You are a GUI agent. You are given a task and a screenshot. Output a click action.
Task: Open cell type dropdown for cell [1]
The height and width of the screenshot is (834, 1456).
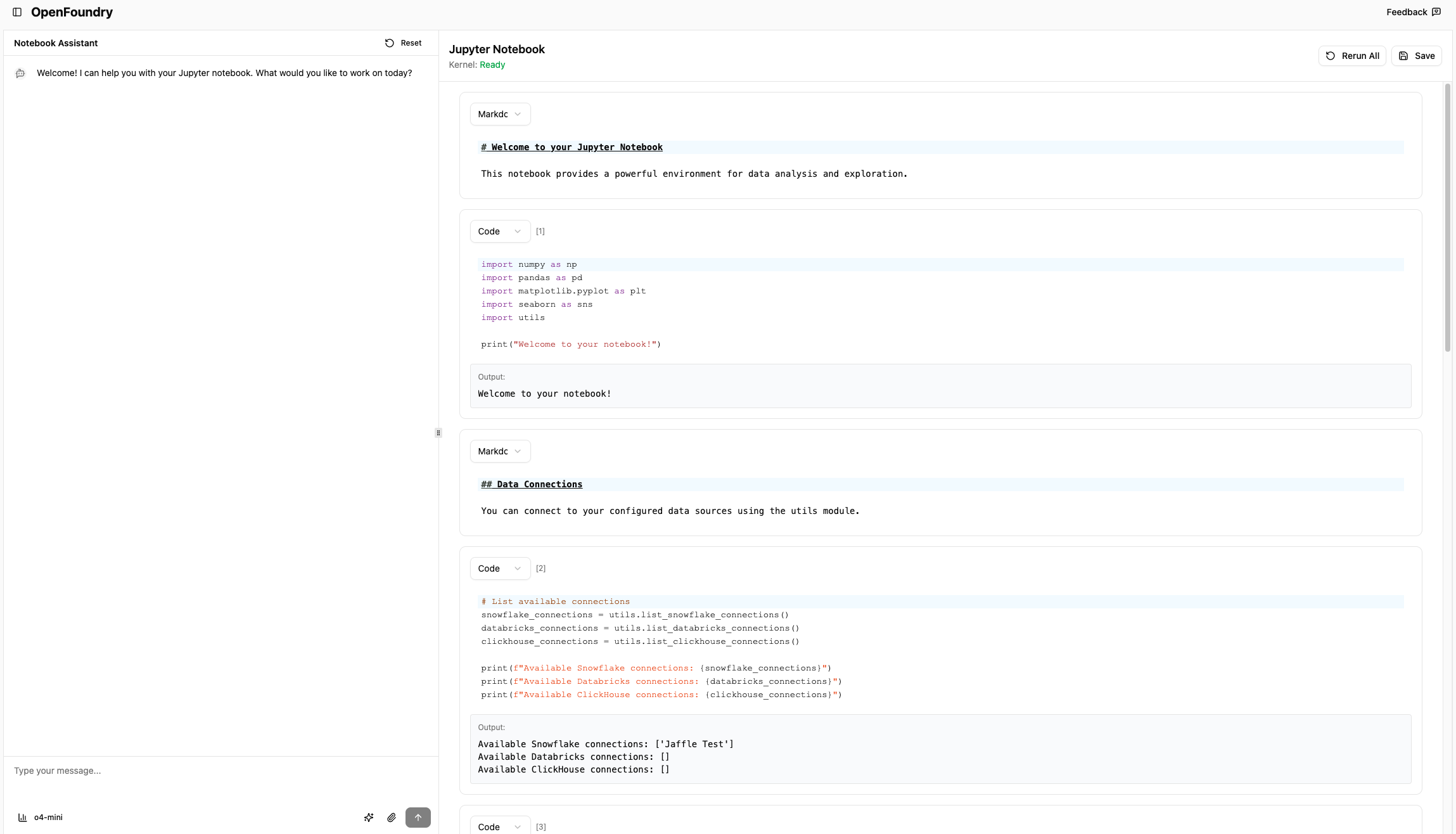pyautogui.click(x=500, y=231)
